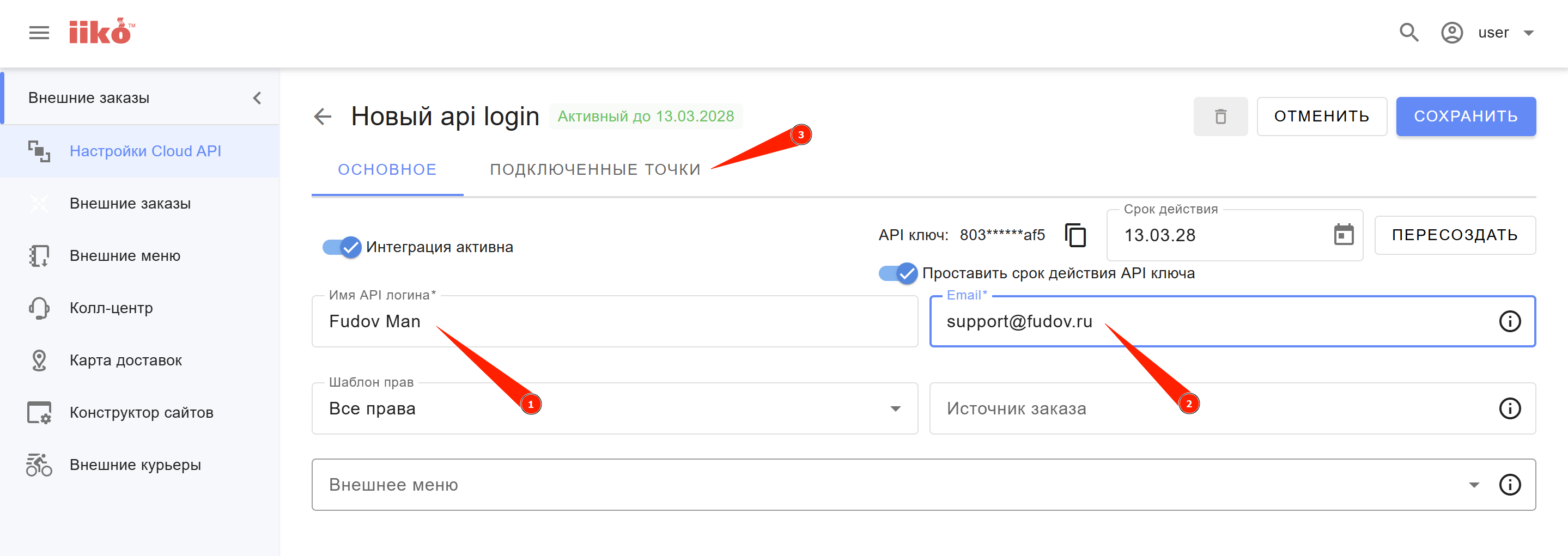The image size is (1568, 556).
Task: Open the expiration date calendar picker
Action: click(1344, 235)
